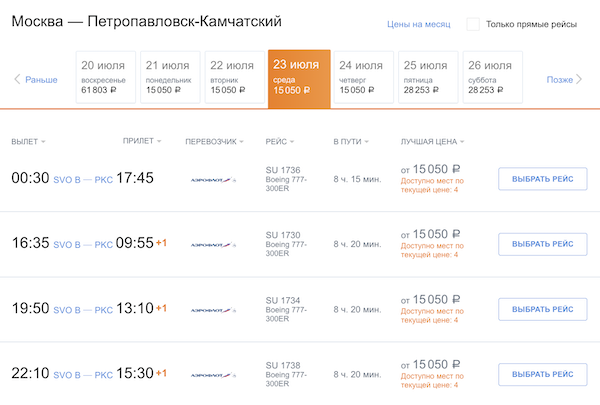600x405 pixels.
Task: Sort by В ПУТИ duration
Action: 351,141
